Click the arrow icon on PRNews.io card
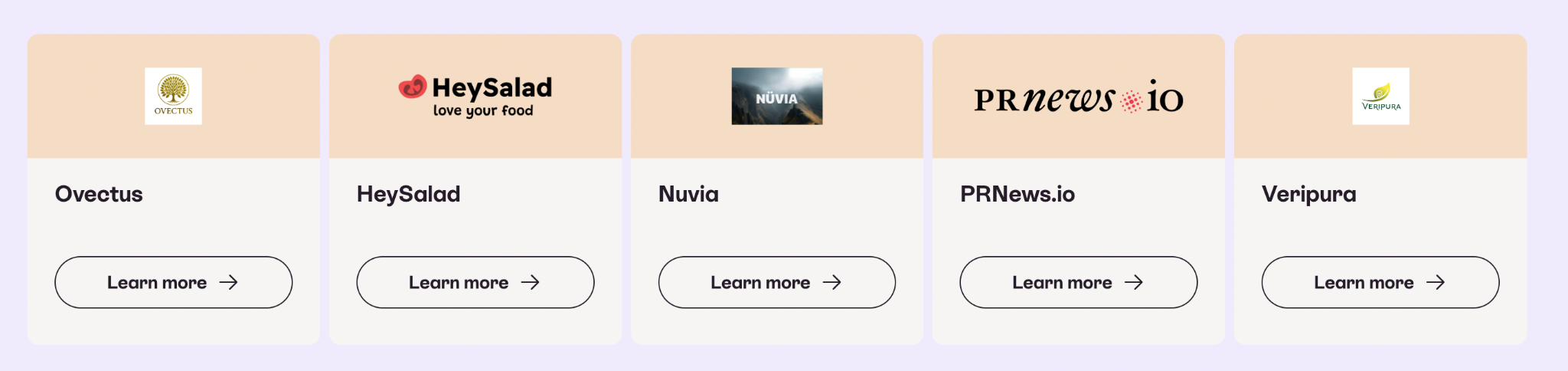The height and width of the screenshot is (371, 1568). click(x=1133, y=283)
